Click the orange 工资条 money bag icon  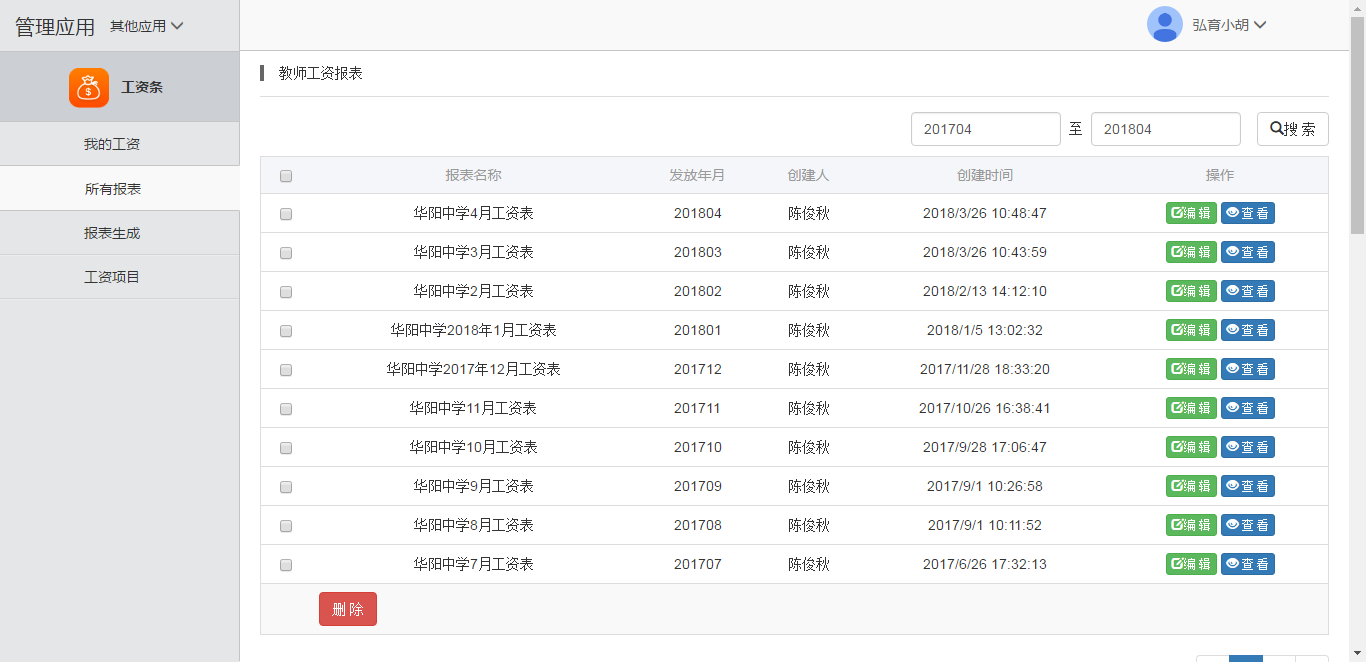tap(89, 87)
